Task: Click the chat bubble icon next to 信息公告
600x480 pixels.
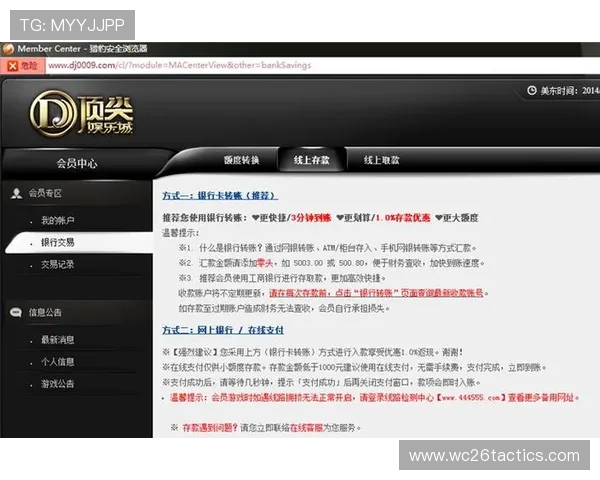Action: coord(16,312)
